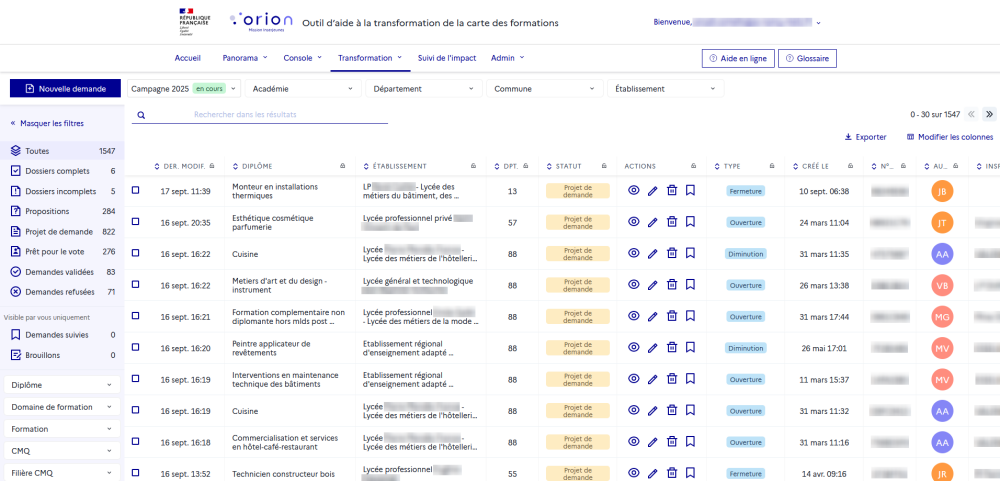This screenshot has height=481, width=1000.
Task: Tick the Cuisine 16:22 row checkbox
Action: point(135,253)
